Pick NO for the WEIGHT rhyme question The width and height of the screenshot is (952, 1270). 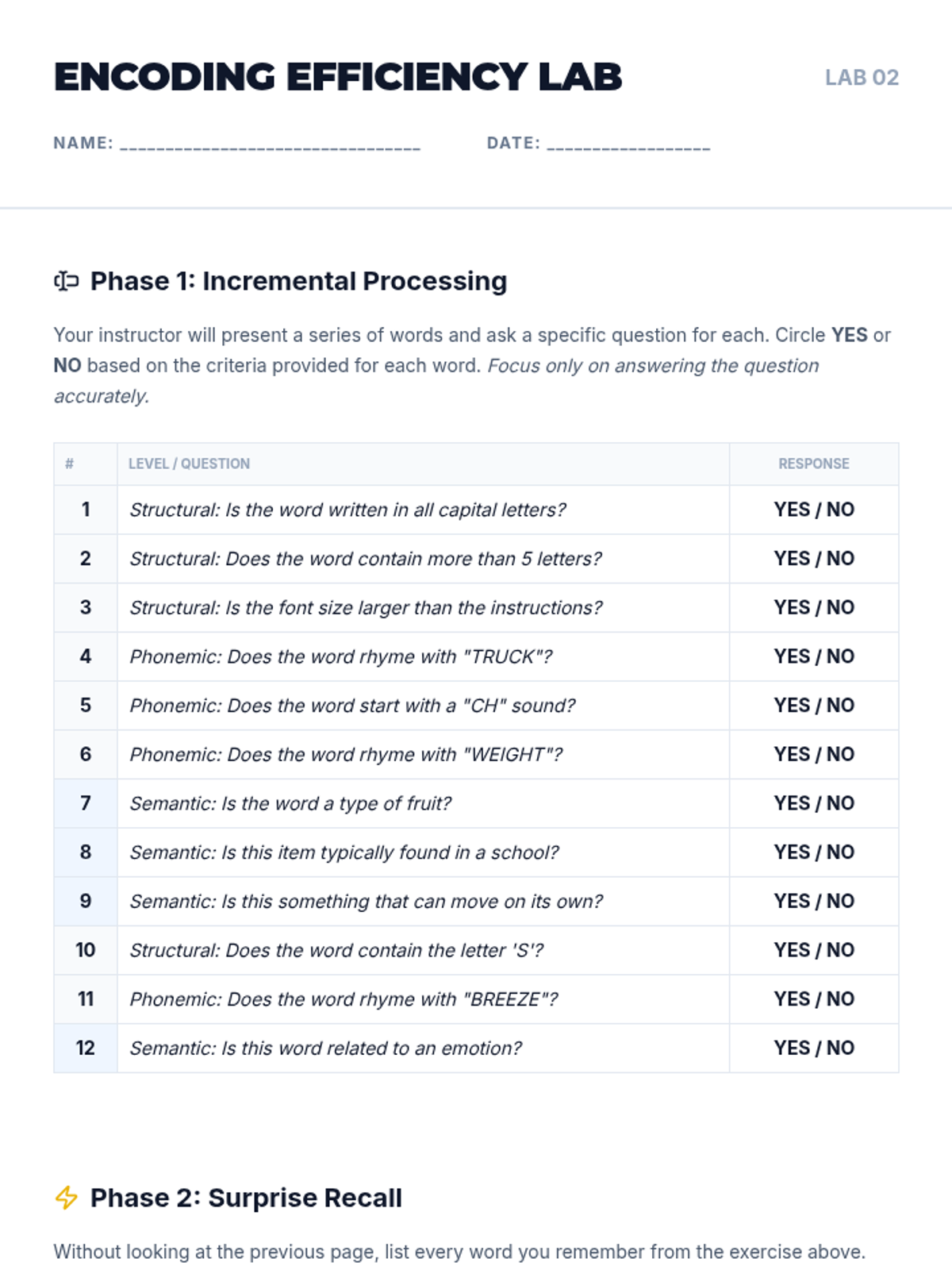point(841,754)
